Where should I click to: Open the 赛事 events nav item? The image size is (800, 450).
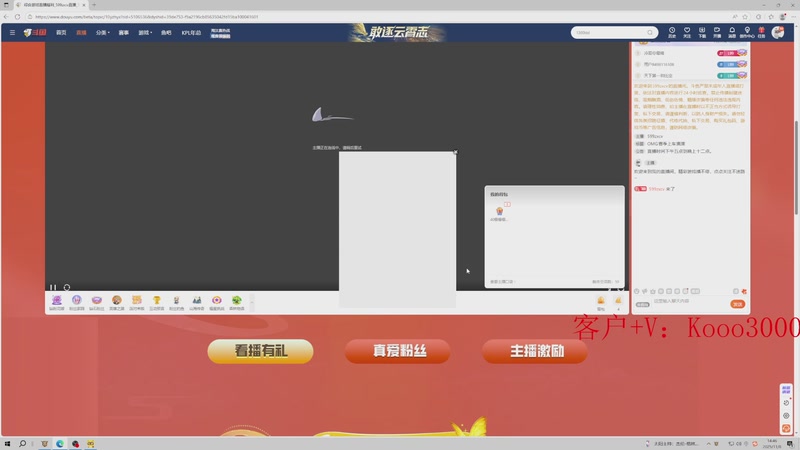point(123,33)
